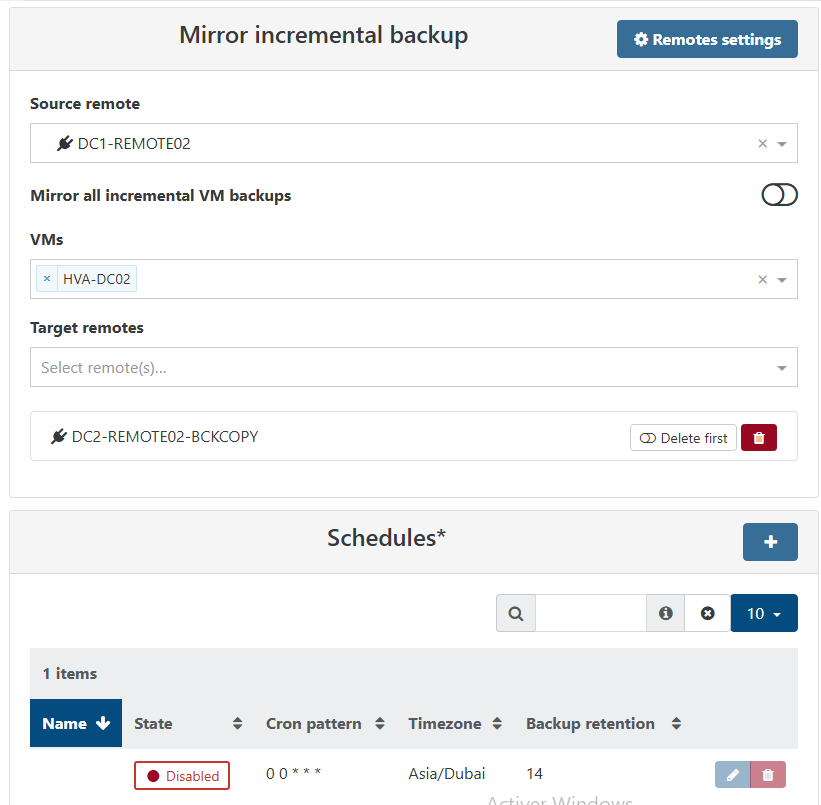Enable the Disabled schedule state

(x=182, y=775)
